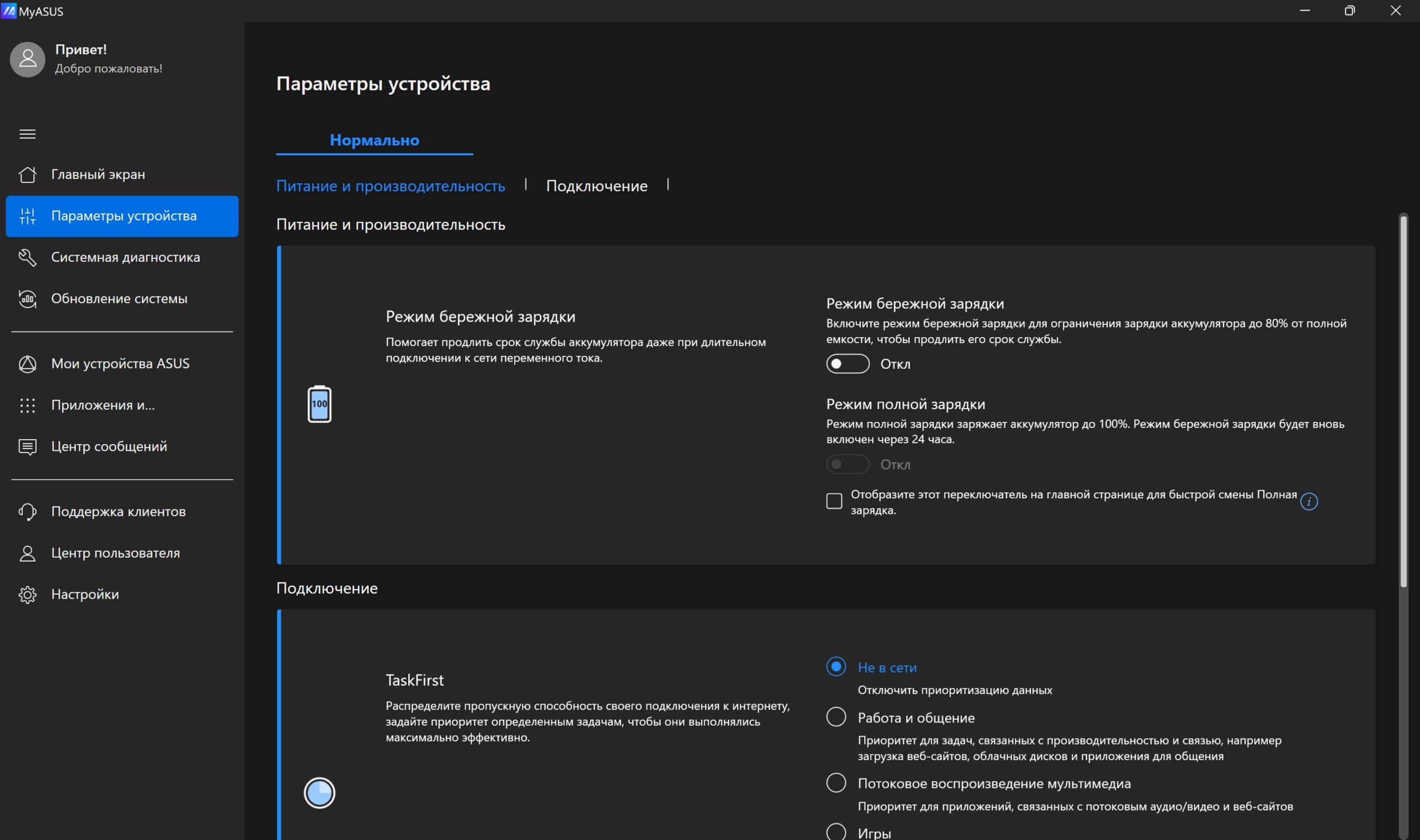Jump to the Подключение section link
Screen dimensions: 1420x840
[597, 186]
